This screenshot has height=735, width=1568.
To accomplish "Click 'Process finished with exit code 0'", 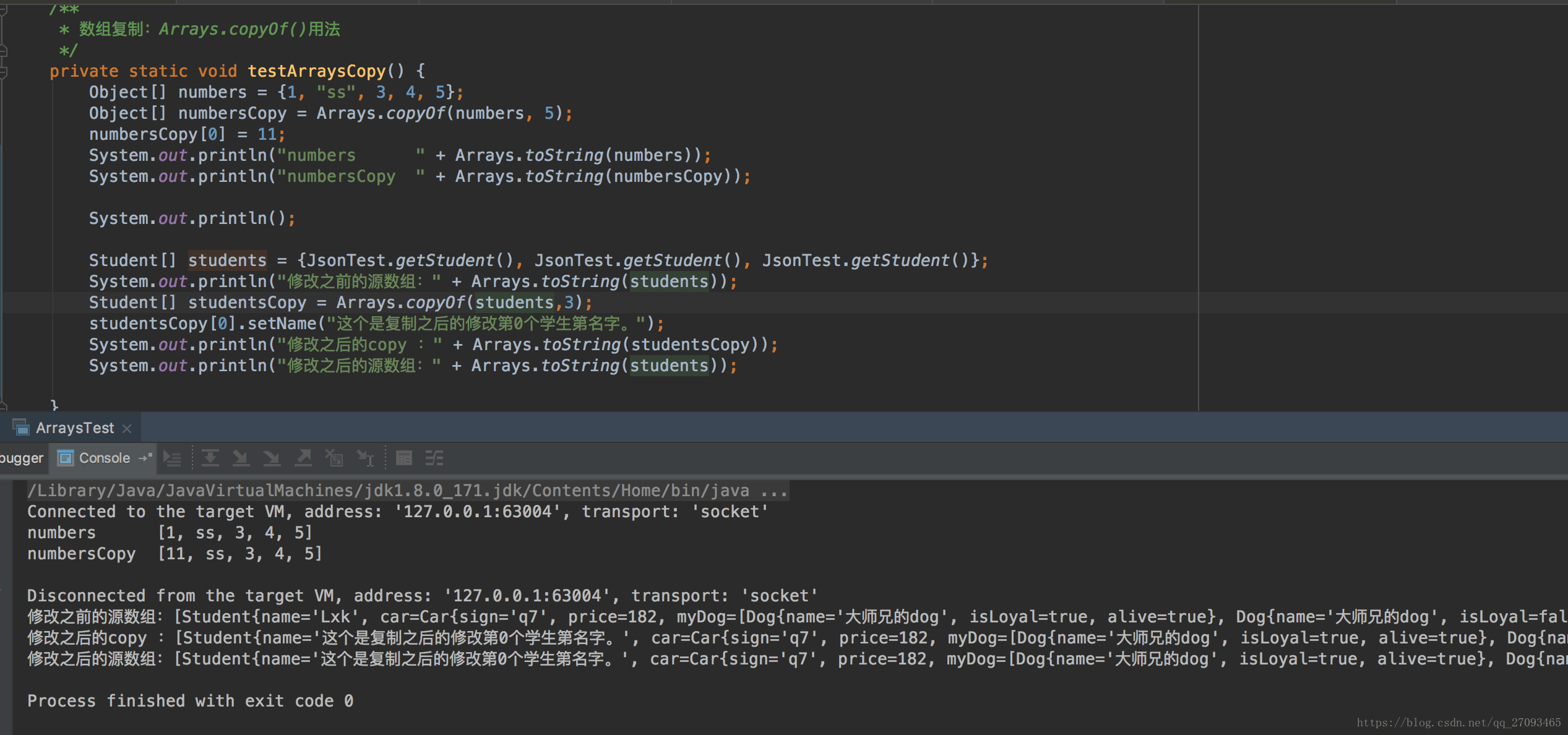I will pyautogui.click(x=191, y=701).
